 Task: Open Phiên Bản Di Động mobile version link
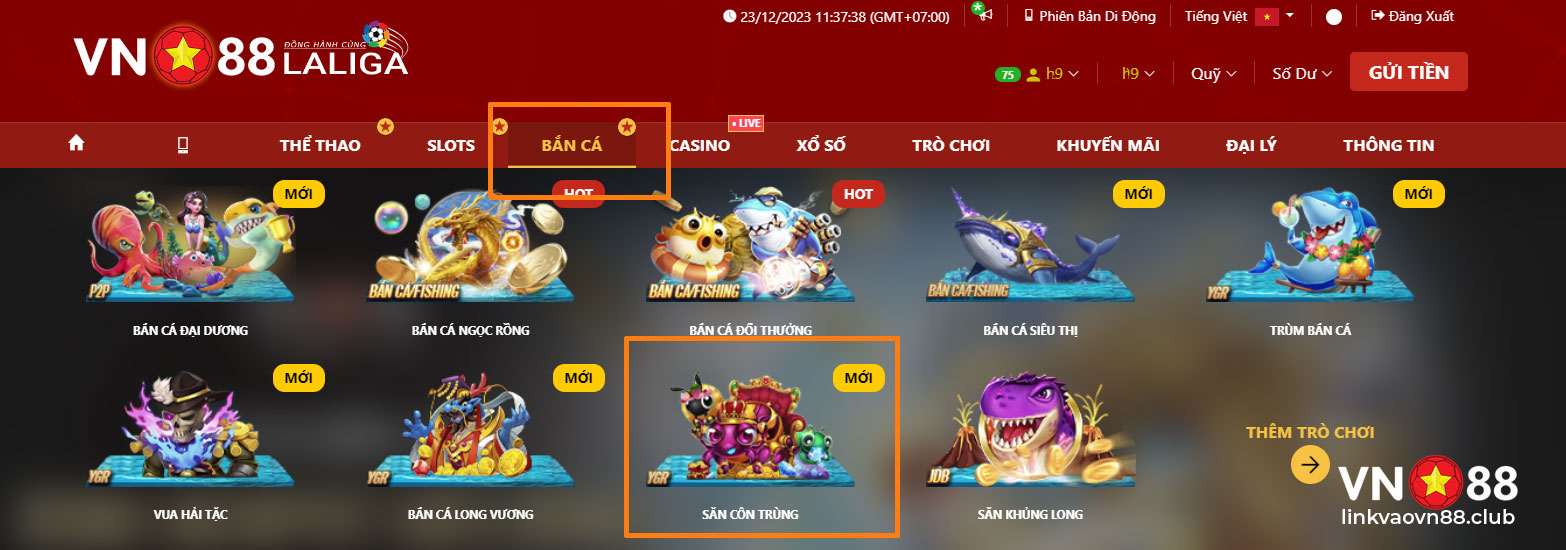[x=1089, y=16]
